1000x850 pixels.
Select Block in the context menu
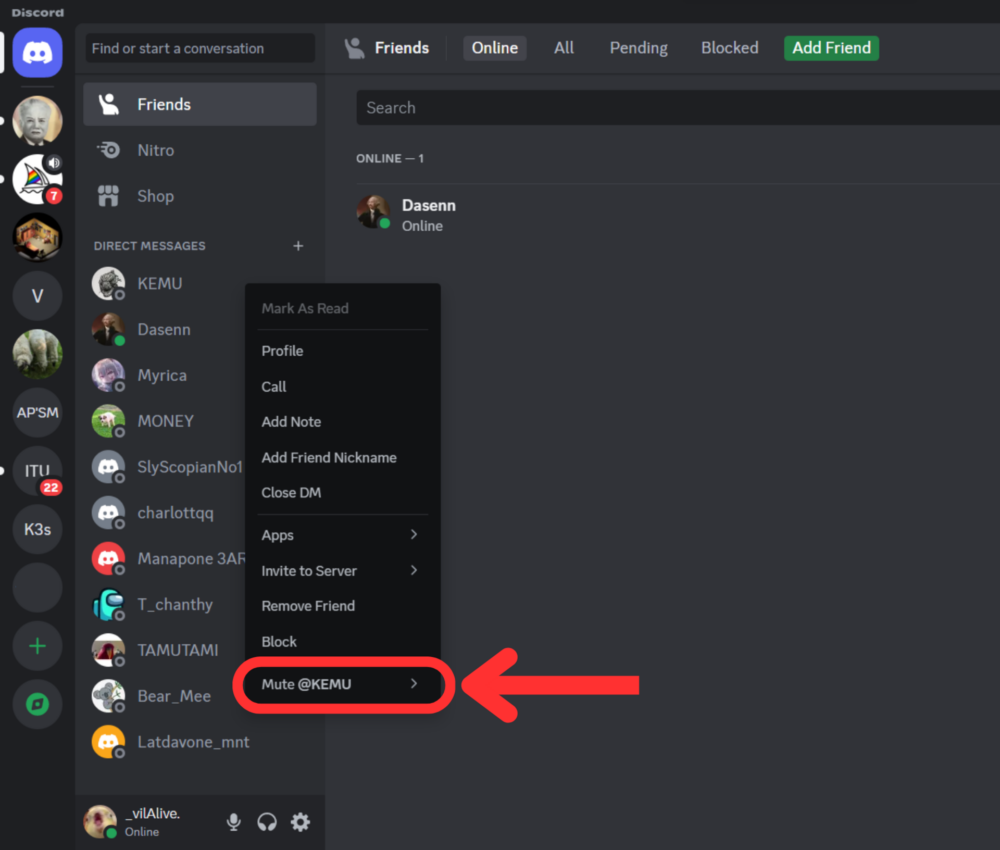[x=279, y=641]
